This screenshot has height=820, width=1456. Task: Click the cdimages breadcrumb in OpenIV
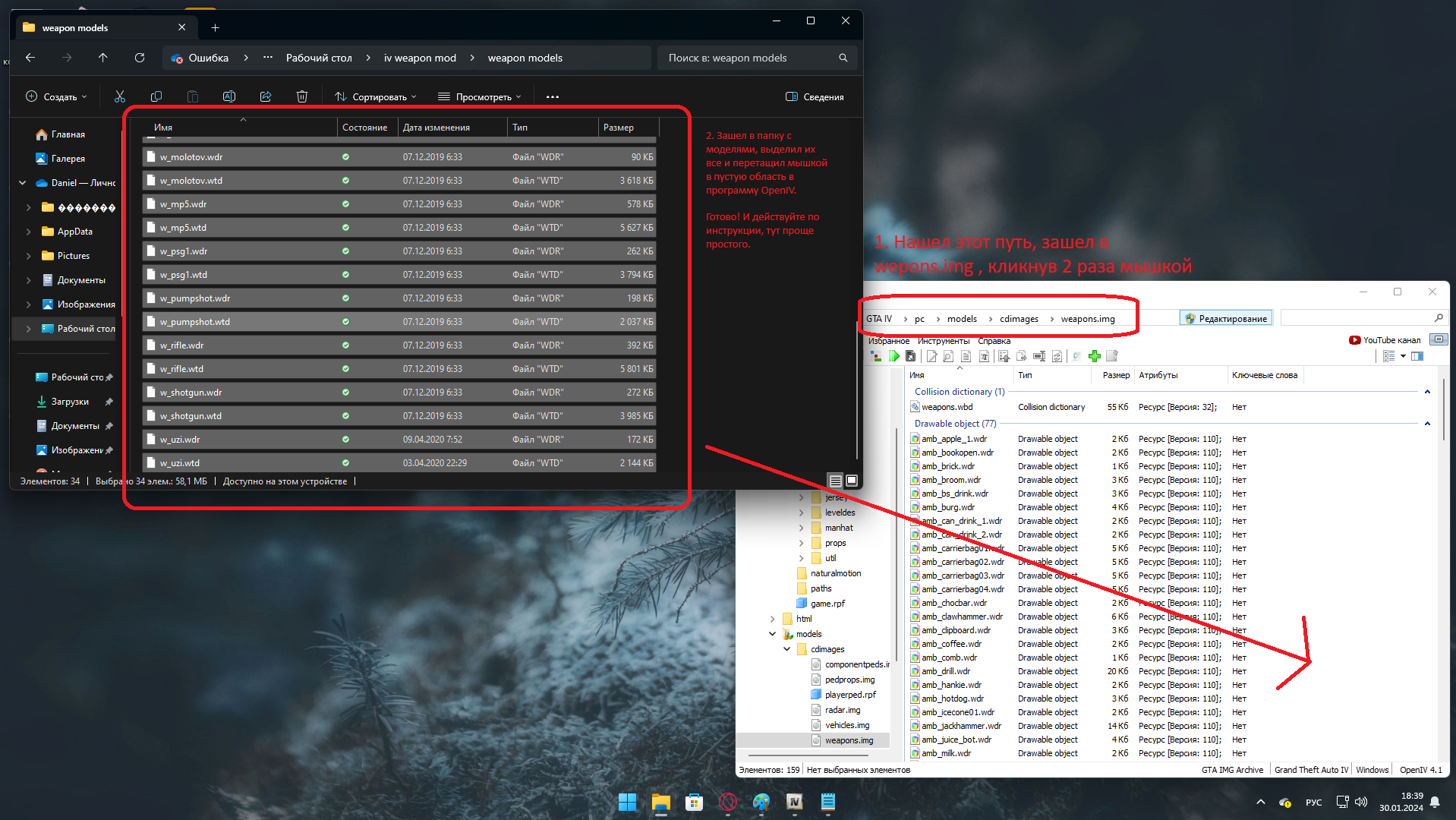1019,319
